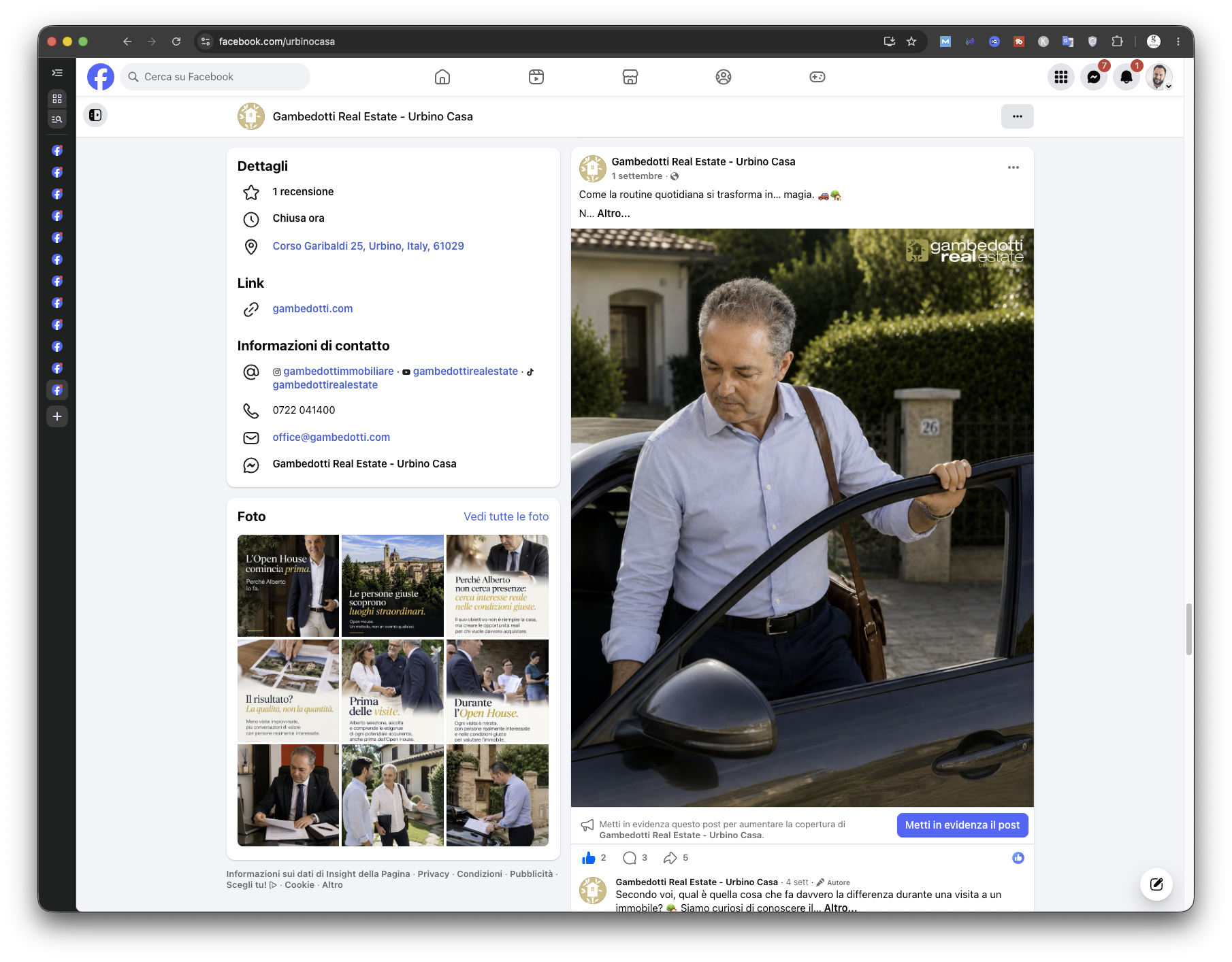Open the post options three-dots menu
1232x962 pixels.
pos(1014,167)
